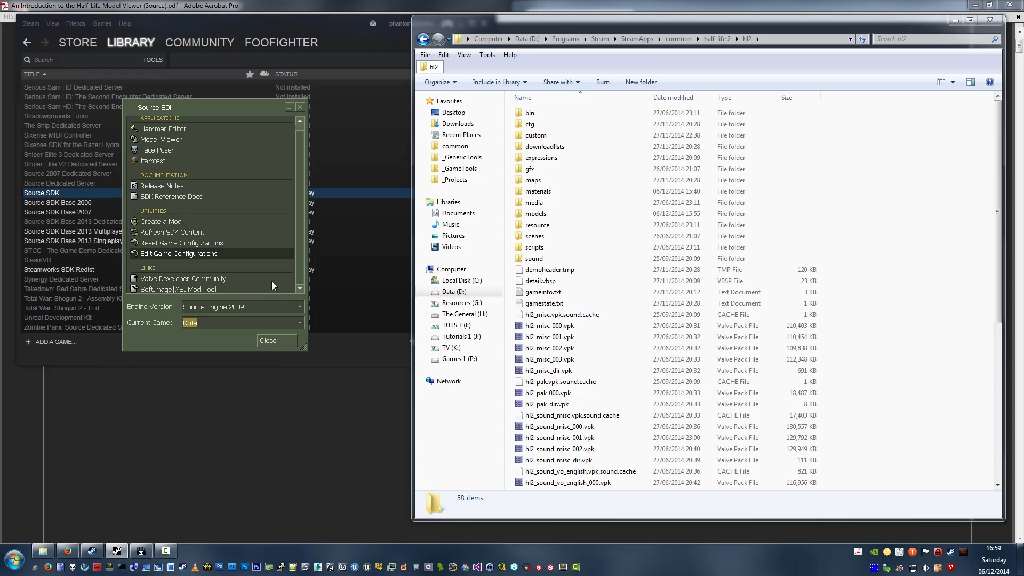Switch to the Steam STORE tab
Image resolution: width=1024 pixels, height=576 pixels.
(x=77, y=42)
